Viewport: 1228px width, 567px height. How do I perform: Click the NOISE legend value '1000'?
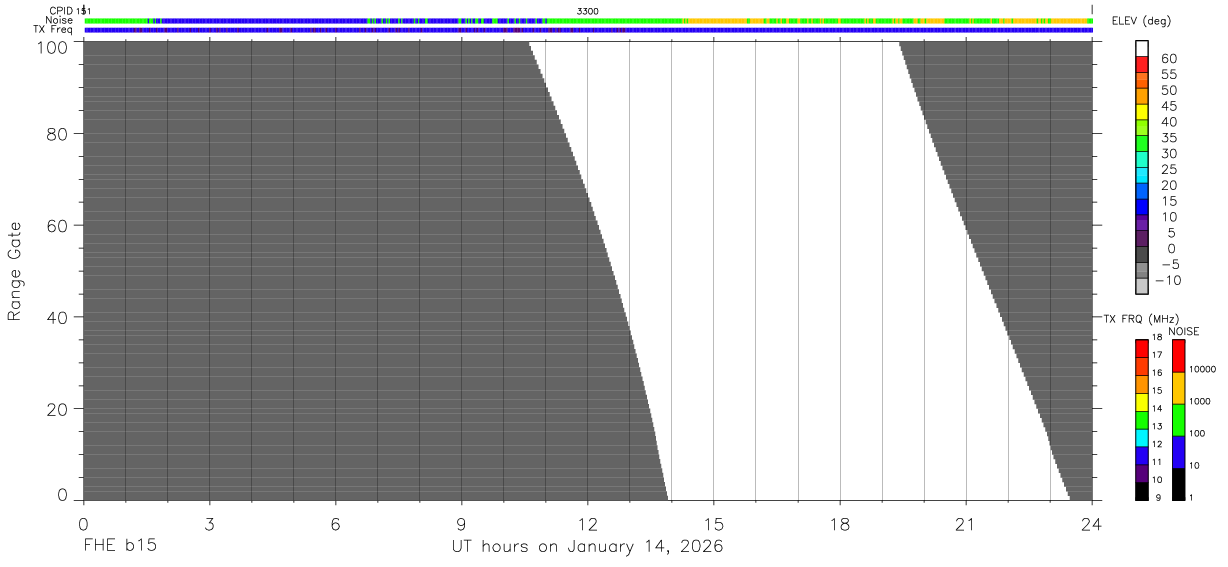pyautogui.click(x=1201, y=402)
